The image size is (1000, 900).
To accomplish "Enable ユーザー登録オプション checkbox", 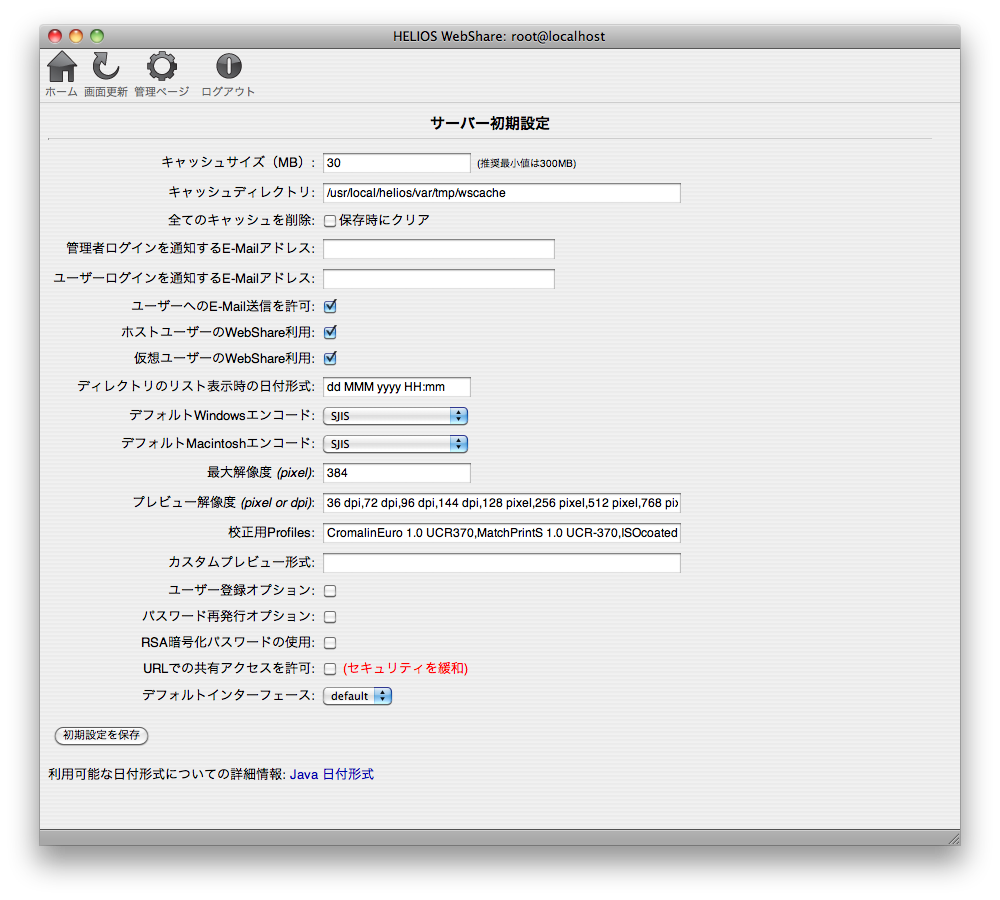I will tap(330, 591).
